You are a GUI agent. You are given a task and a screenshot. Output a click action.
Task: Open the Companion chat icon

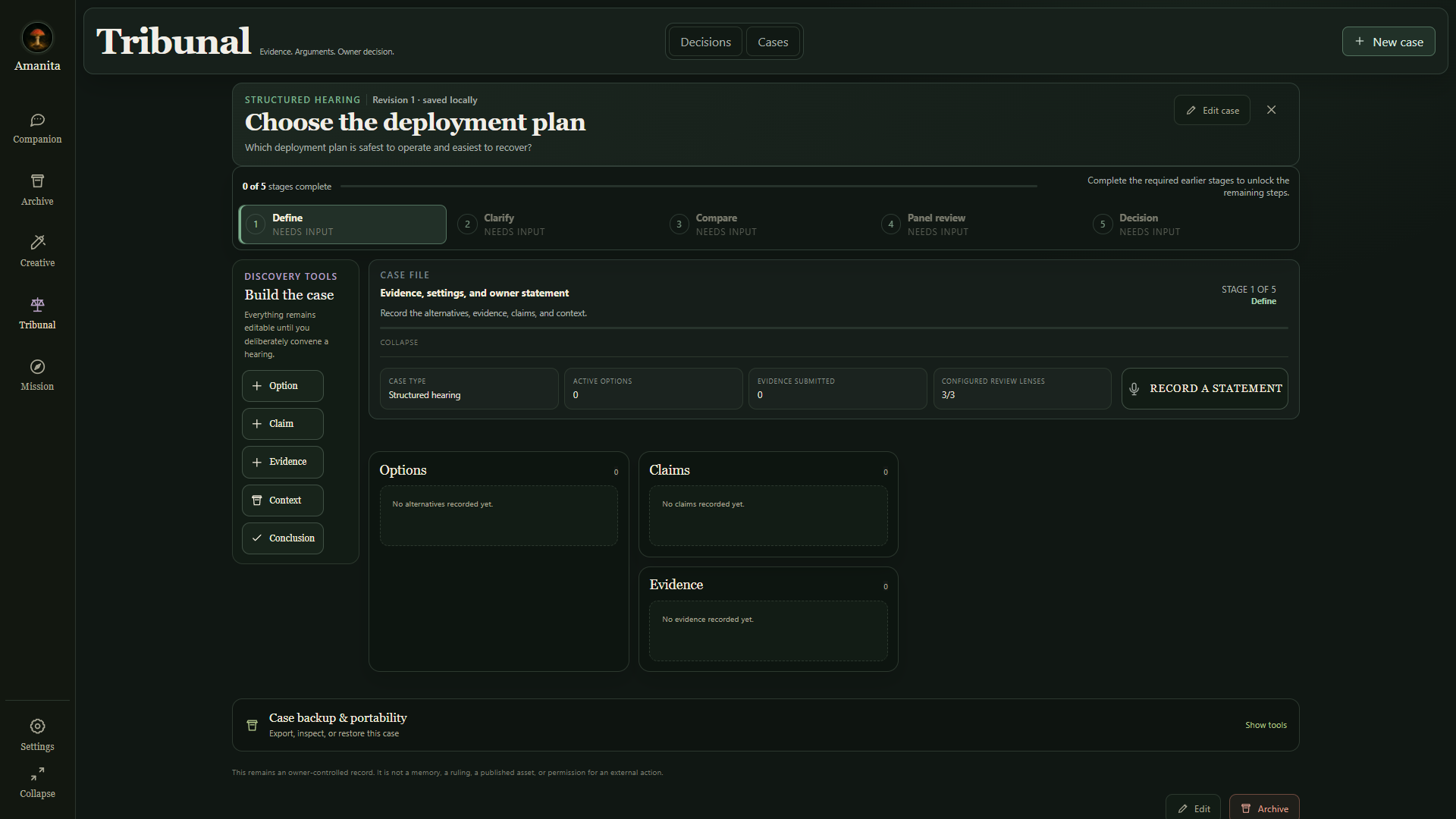(x=37, y=121)
